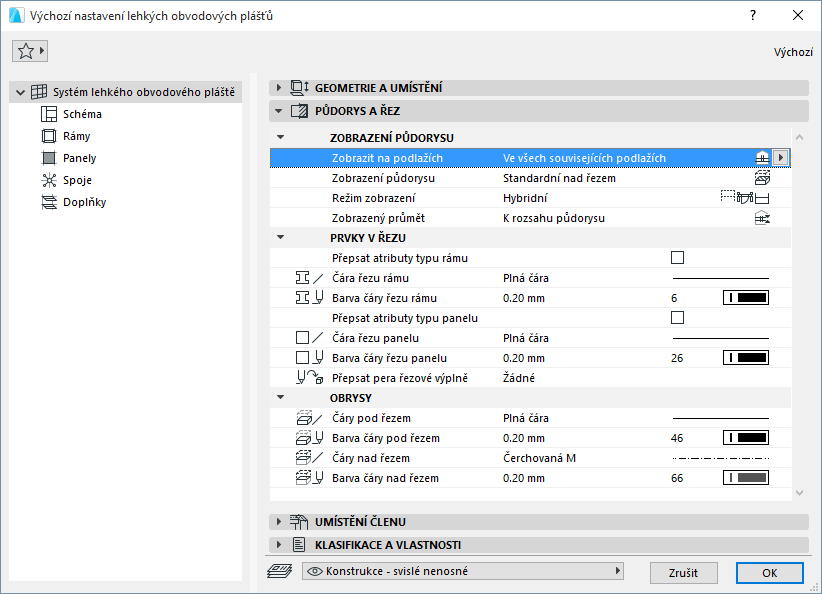Collapse the Systém lehkého obvodového pláště tree
This screenshot has height=594, width=822.
click(x=20, y=92)
